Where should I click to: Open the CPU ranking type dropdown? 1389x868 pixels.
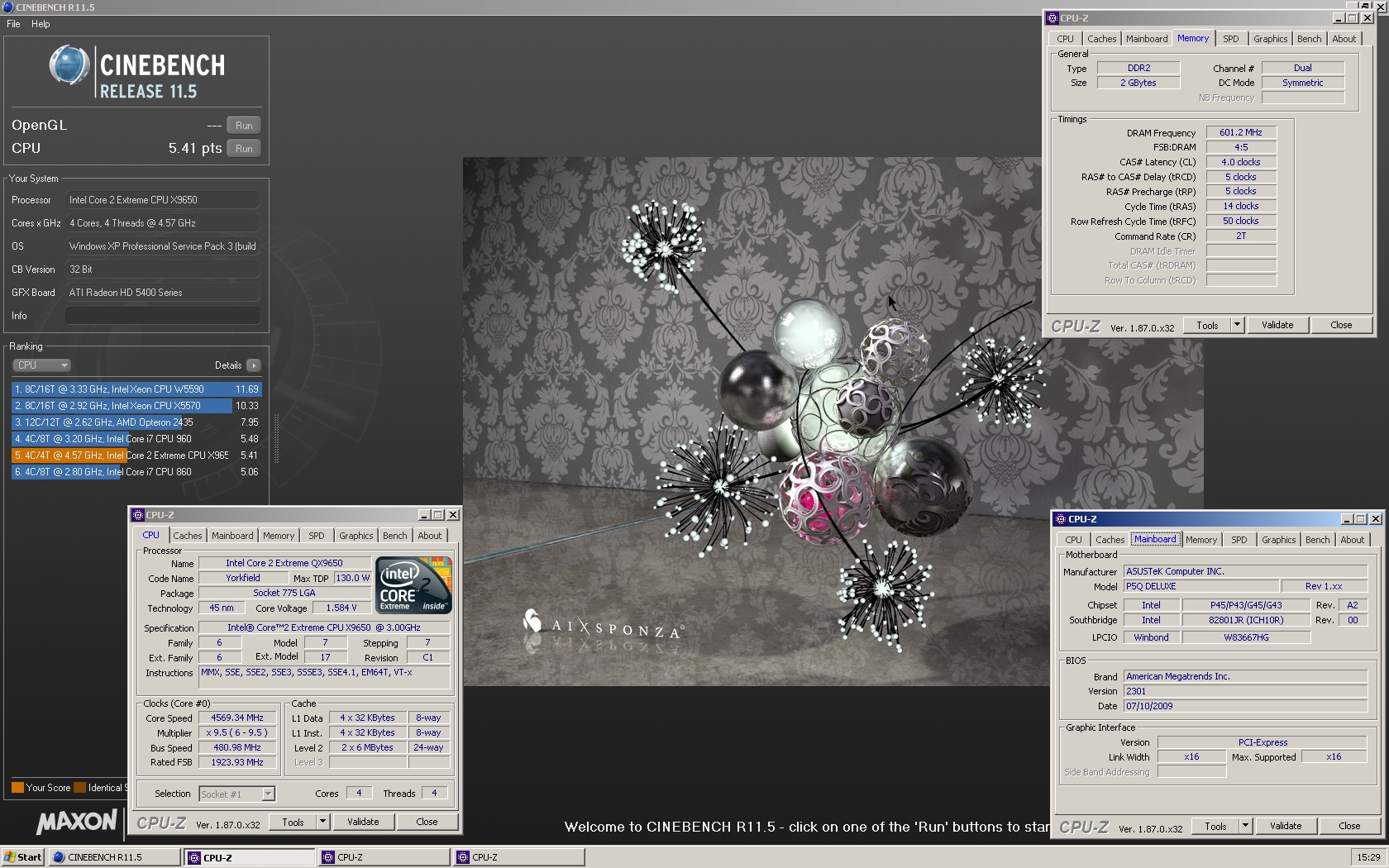point(41,365)
